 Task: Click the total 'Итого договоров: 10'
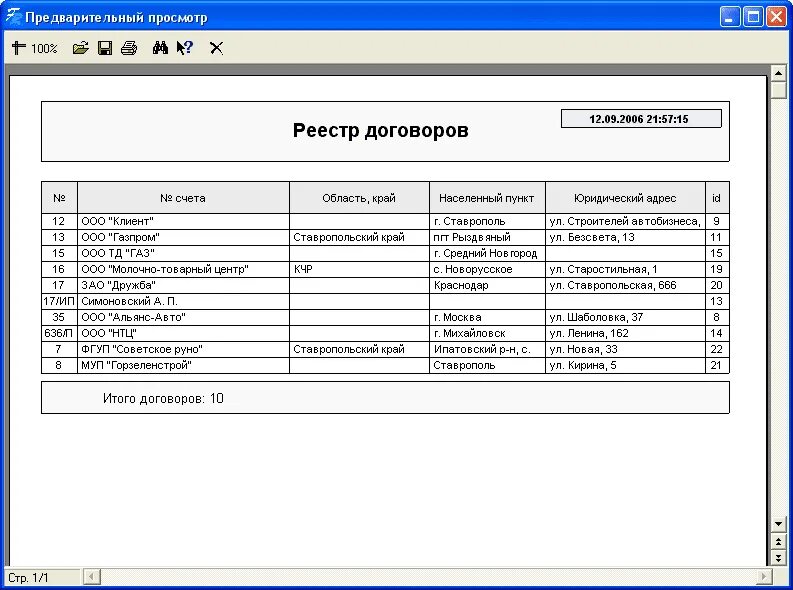coord(163,398)
